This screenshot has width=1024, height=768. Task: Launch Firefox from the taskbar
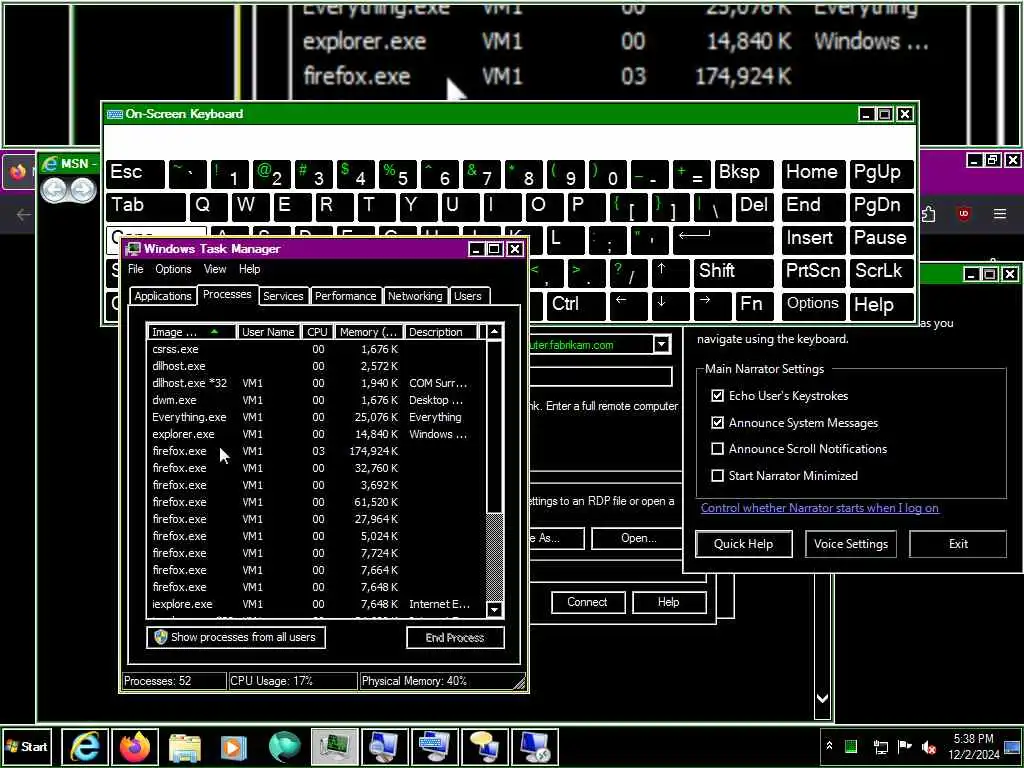click(135, 746)
